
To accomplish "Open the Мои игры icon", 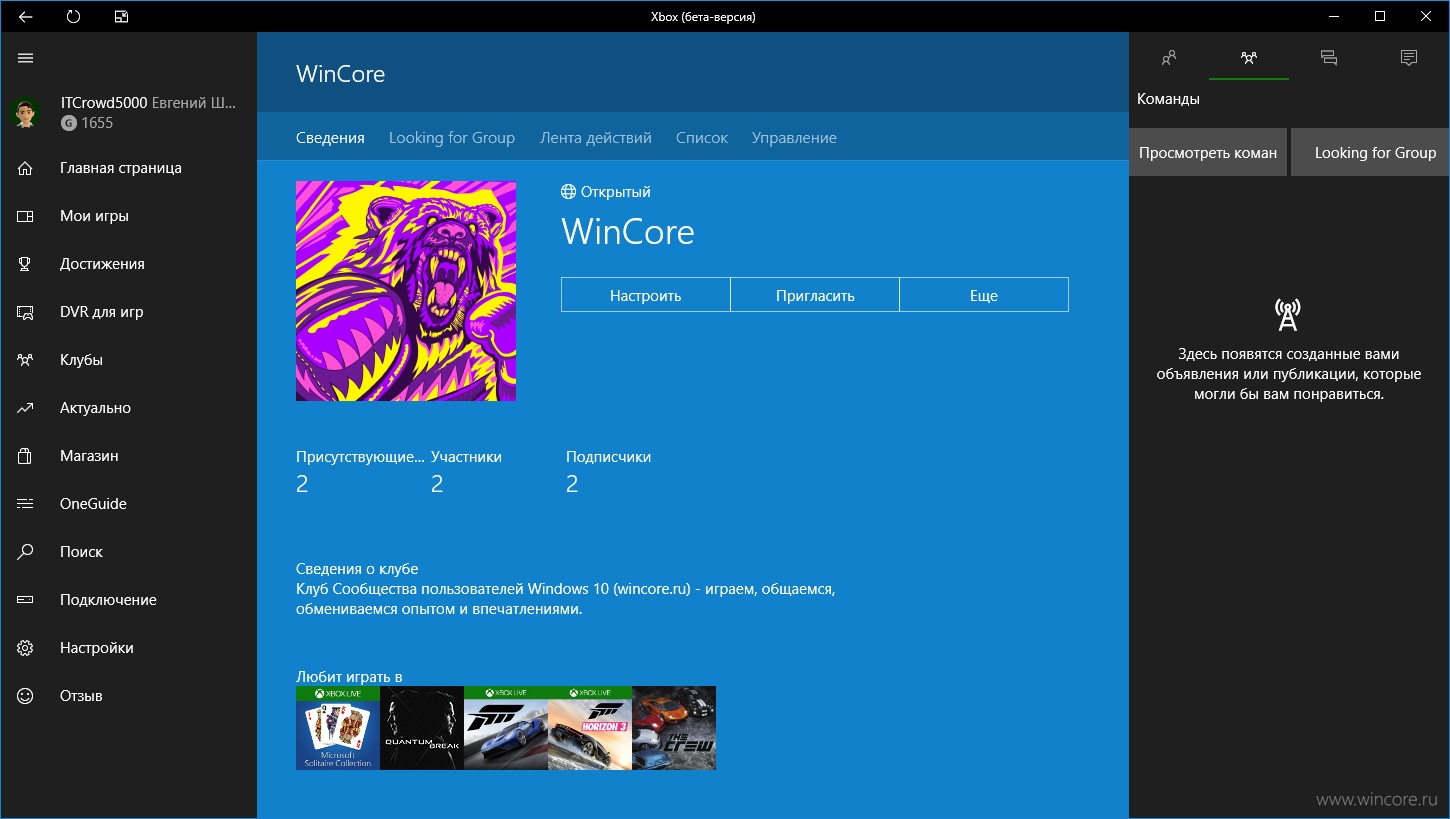I will pos(26,216).
